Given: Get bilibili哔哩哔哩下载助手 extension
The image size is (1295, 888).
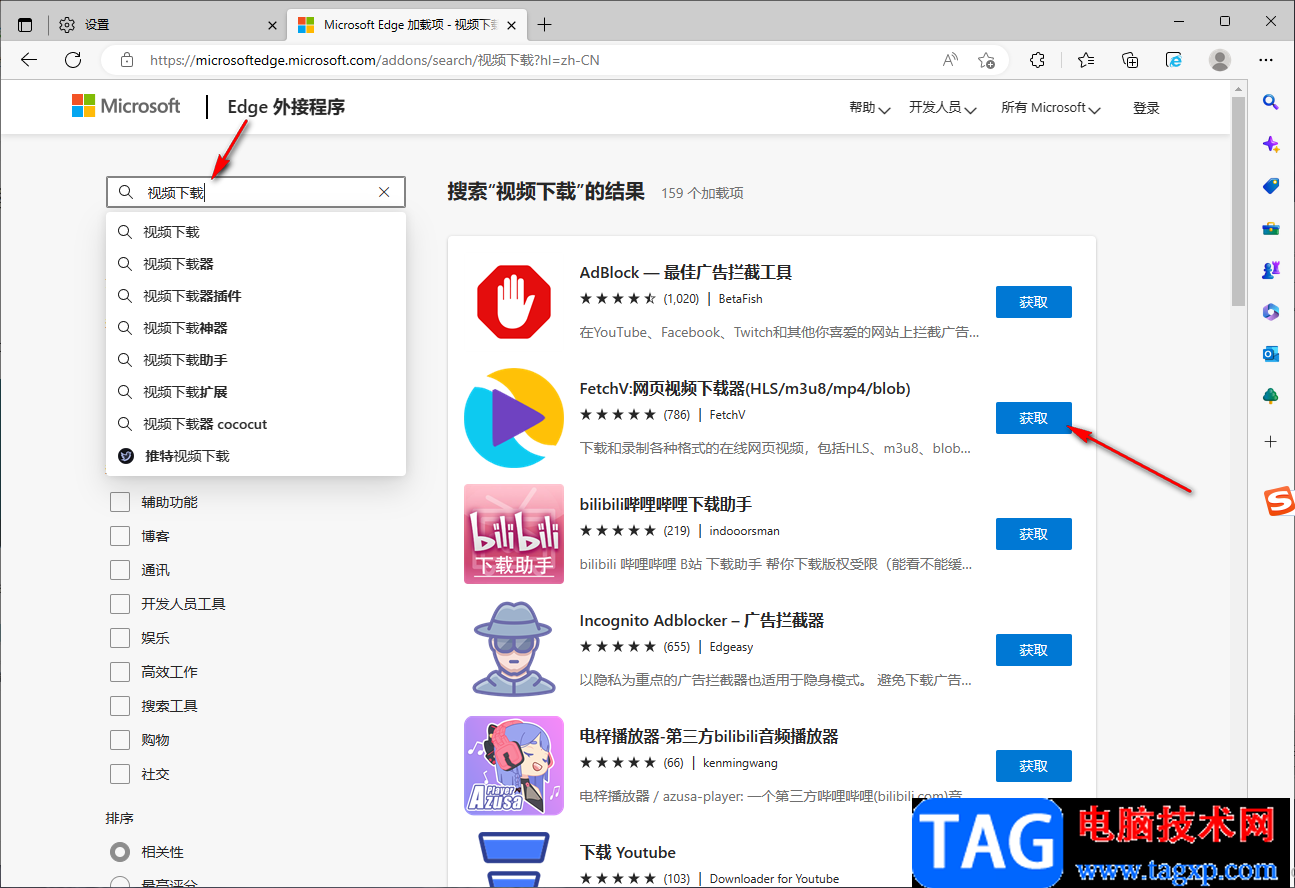Looking at the screenshot, I should click(1033, 534).
